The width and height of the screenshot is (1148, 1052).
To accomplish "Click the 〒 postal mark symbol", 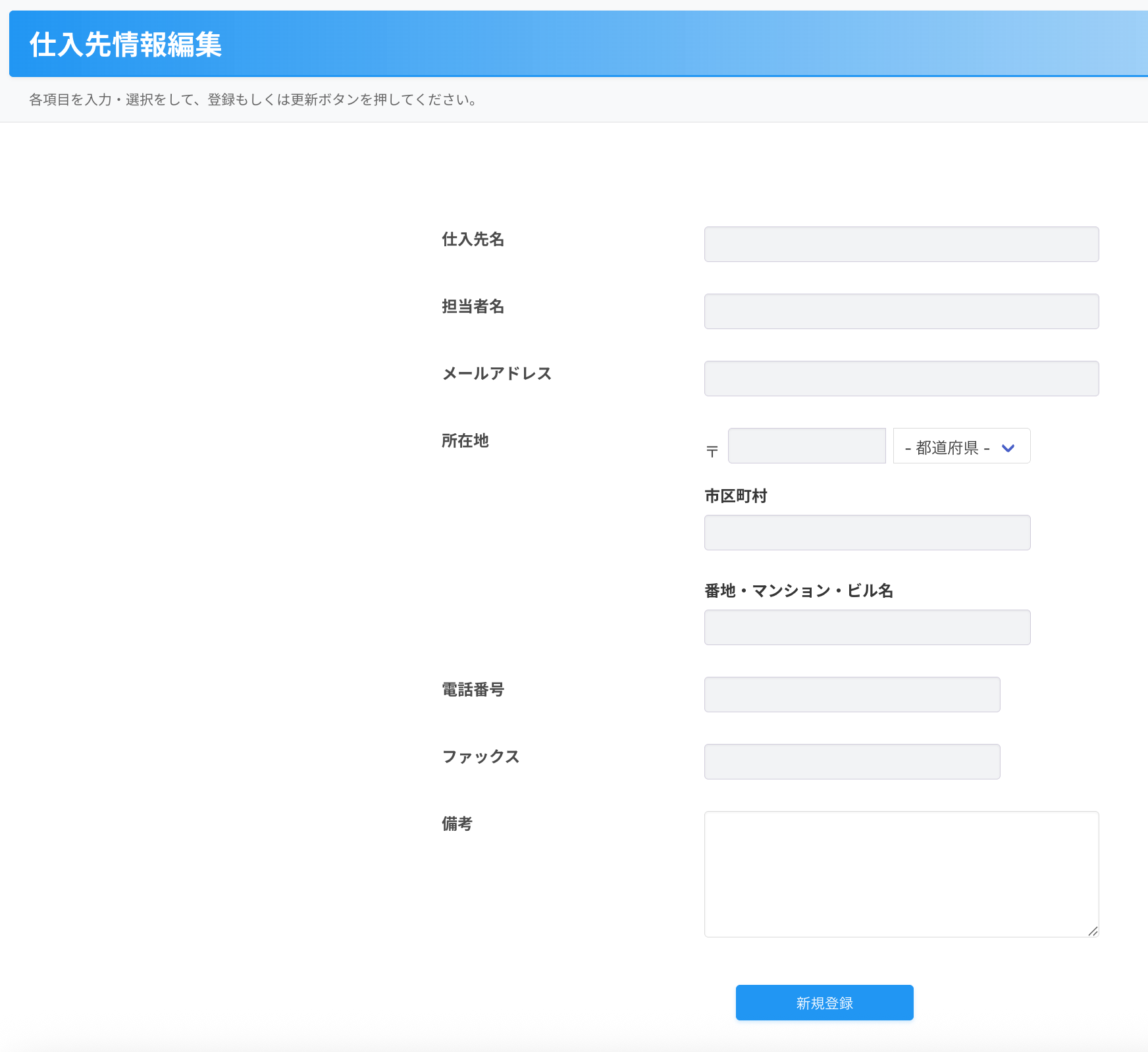I will 712,451.
